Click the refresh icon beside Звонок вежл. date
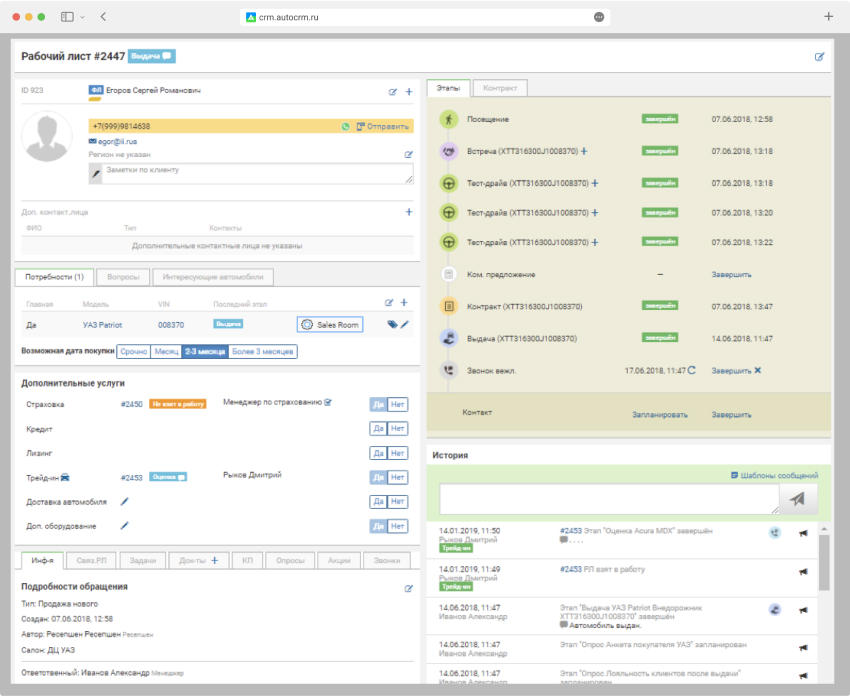Image resolution: width=850 pixels, height=696 pixels. click(691, 370)
